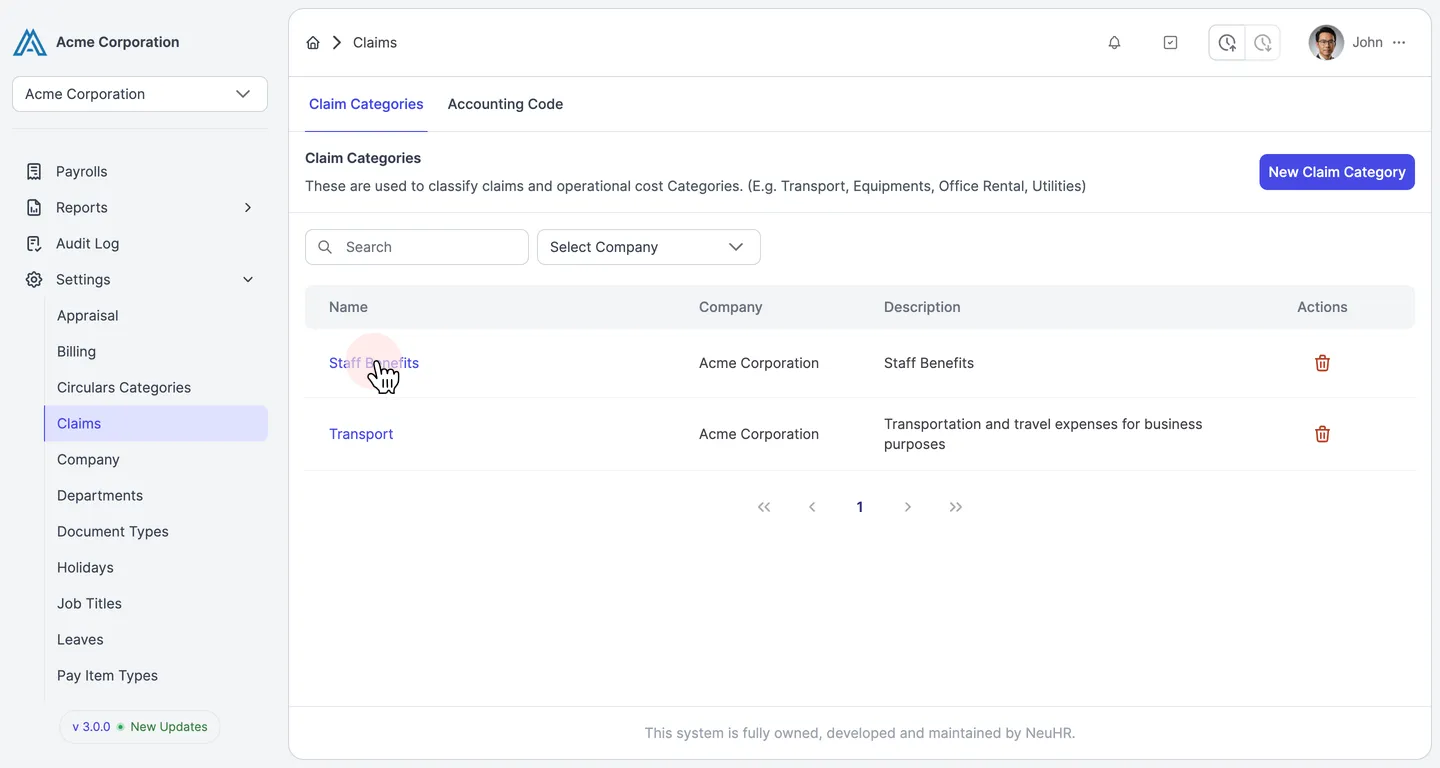This screenshot has width=1440, height=768.
Task: Open the Select Company filter dropdown
Action: coord(649,247)
